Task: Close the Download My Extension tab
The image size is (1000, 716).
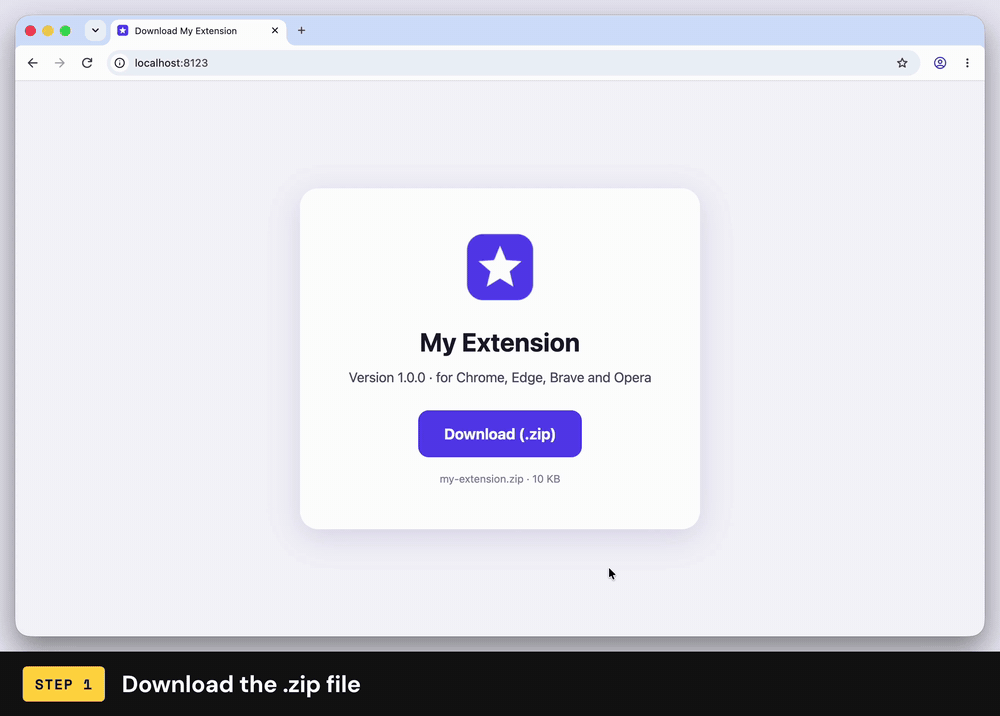Action: click(x=275, y=30)
